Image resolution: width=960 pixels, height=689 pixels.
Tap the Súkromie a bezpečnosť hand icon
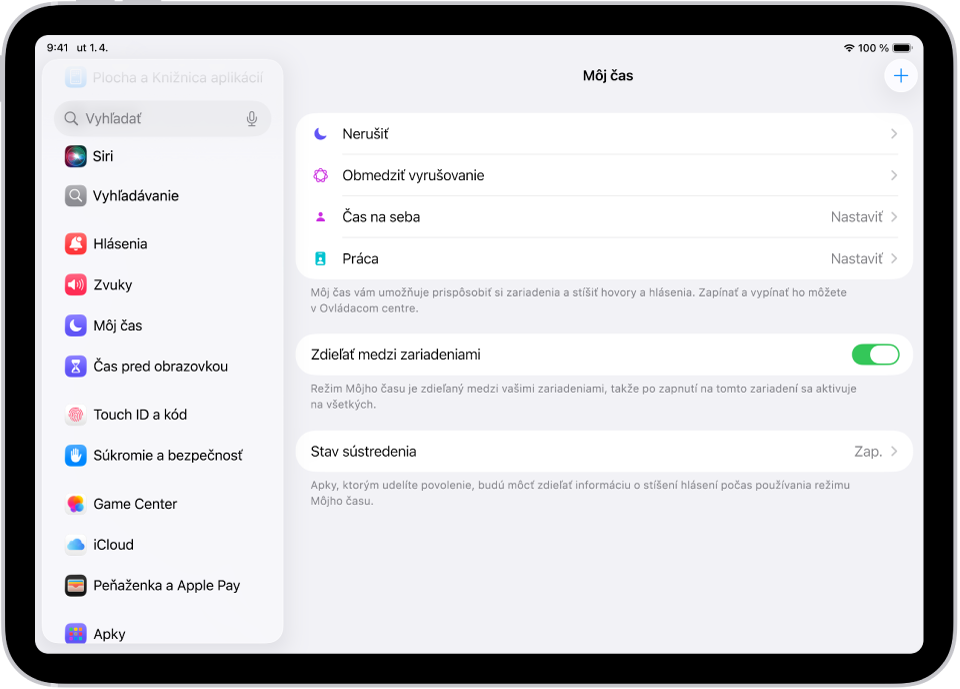coord(75,456)
